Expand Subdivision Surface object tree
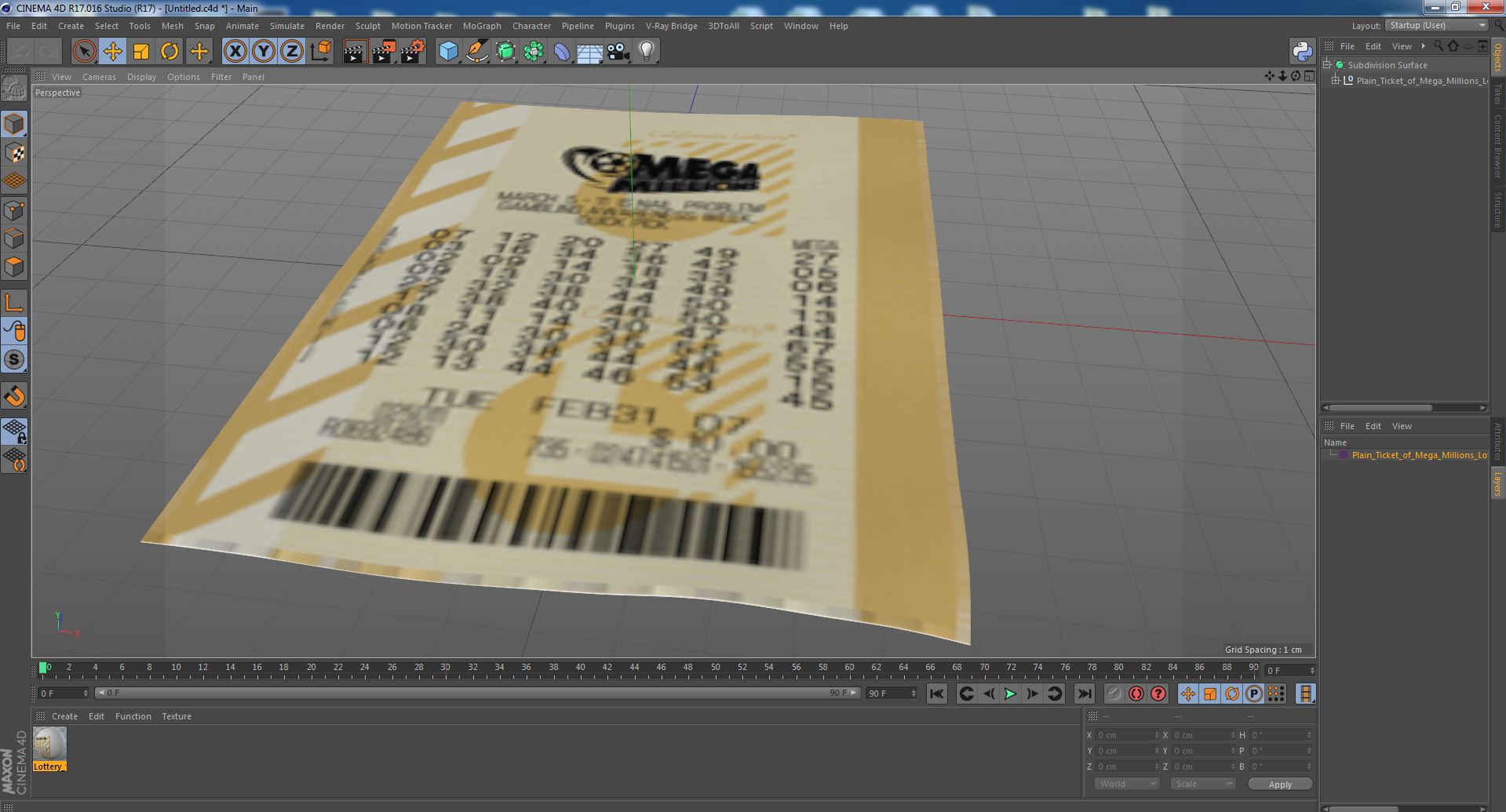This screenshot has width=1506, height=812. tap(1327, 65)
